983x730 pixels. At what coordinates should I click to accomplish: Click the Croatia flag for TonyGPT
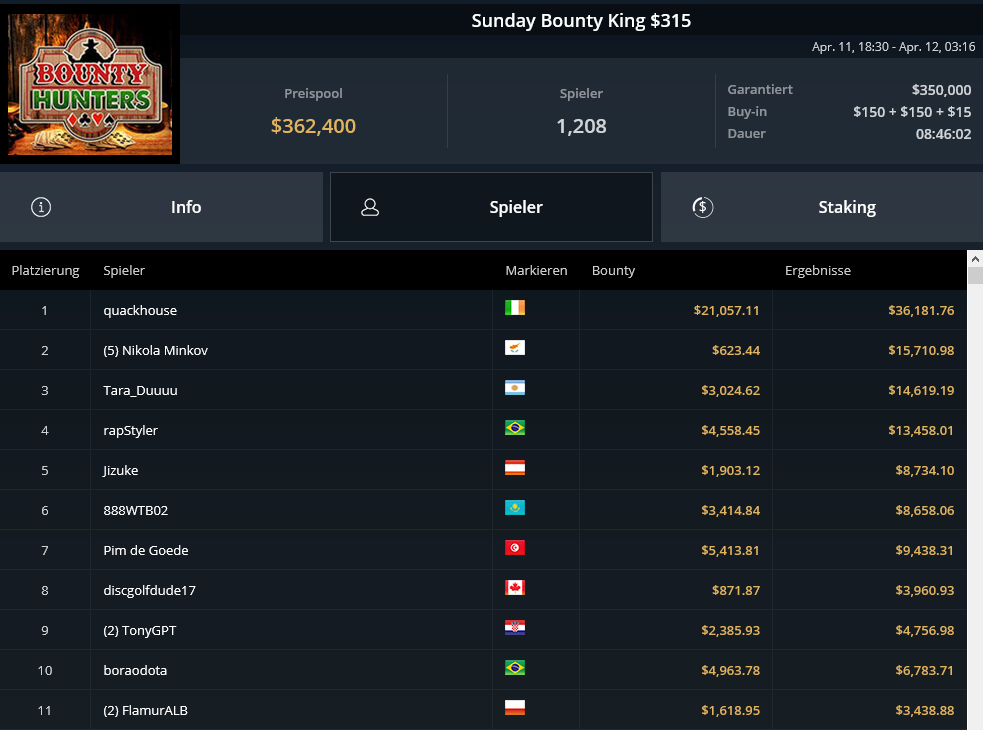[515, 628]
